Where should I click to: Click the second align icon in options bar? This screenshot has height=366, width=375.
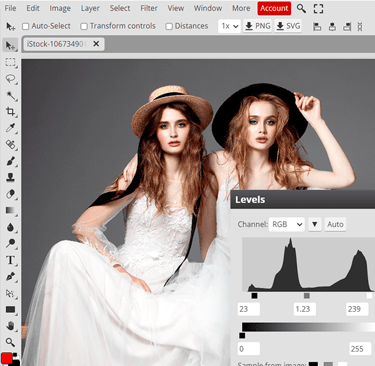pos(332,27)
